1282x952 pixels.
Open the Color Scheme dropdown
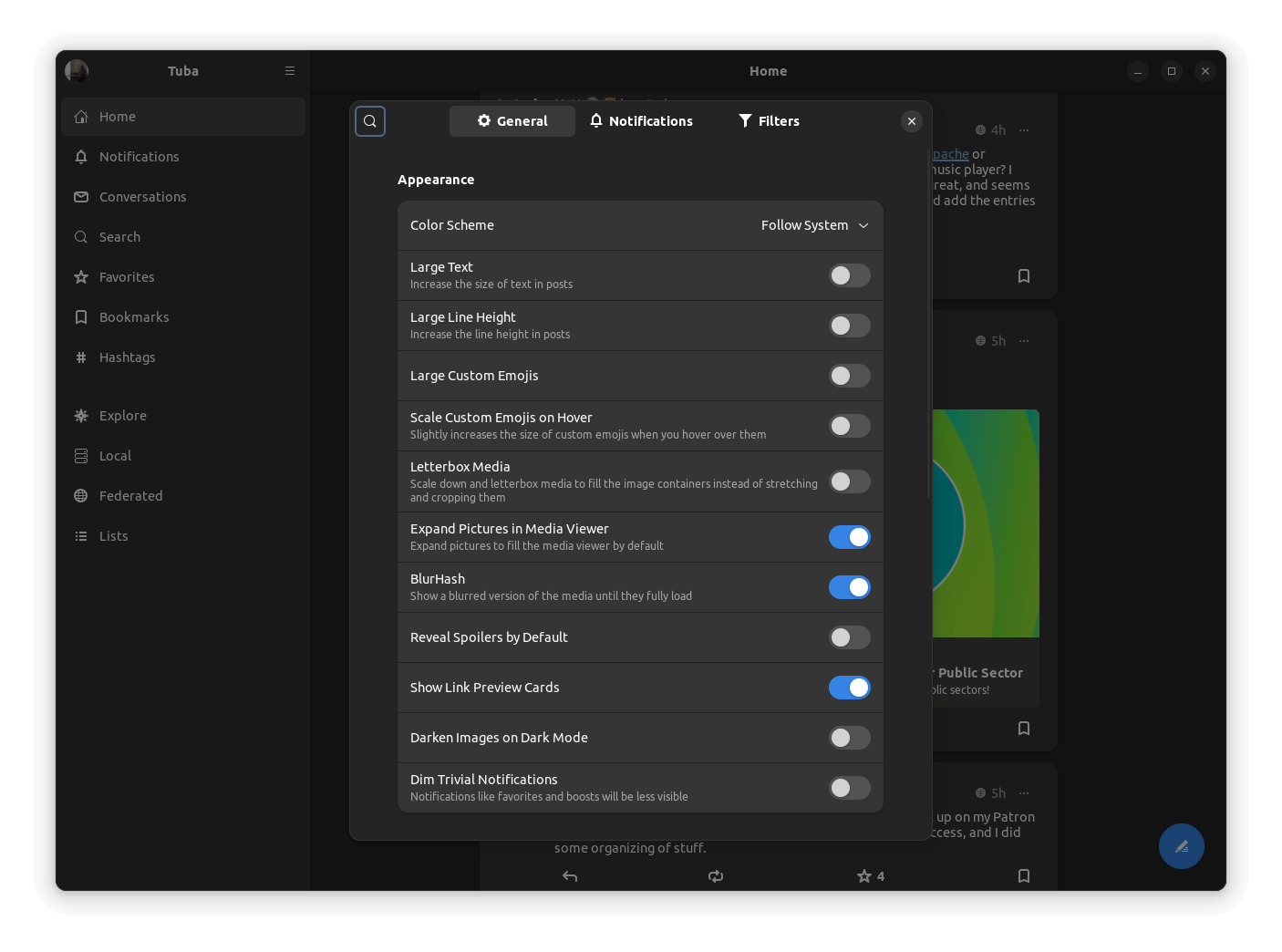tap(813, 225)
